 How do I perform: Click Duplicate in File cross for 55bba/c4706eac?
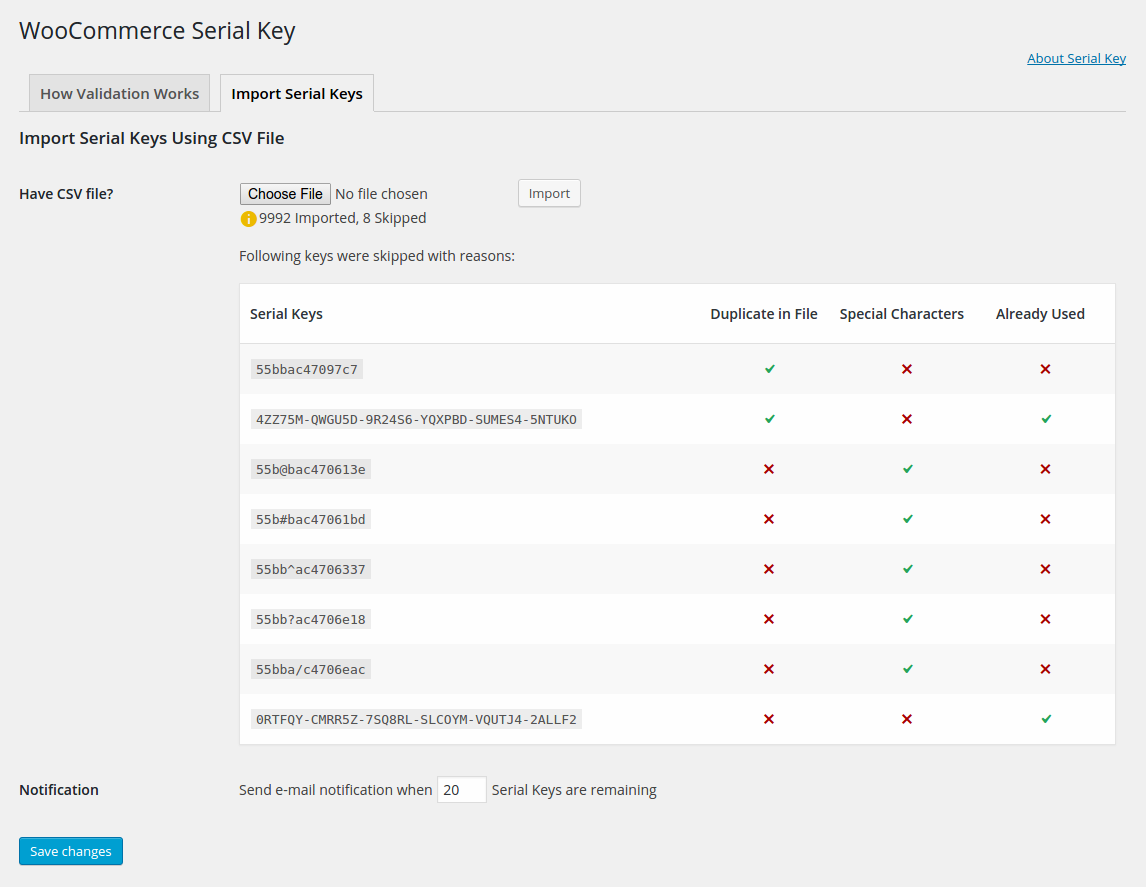769,669
